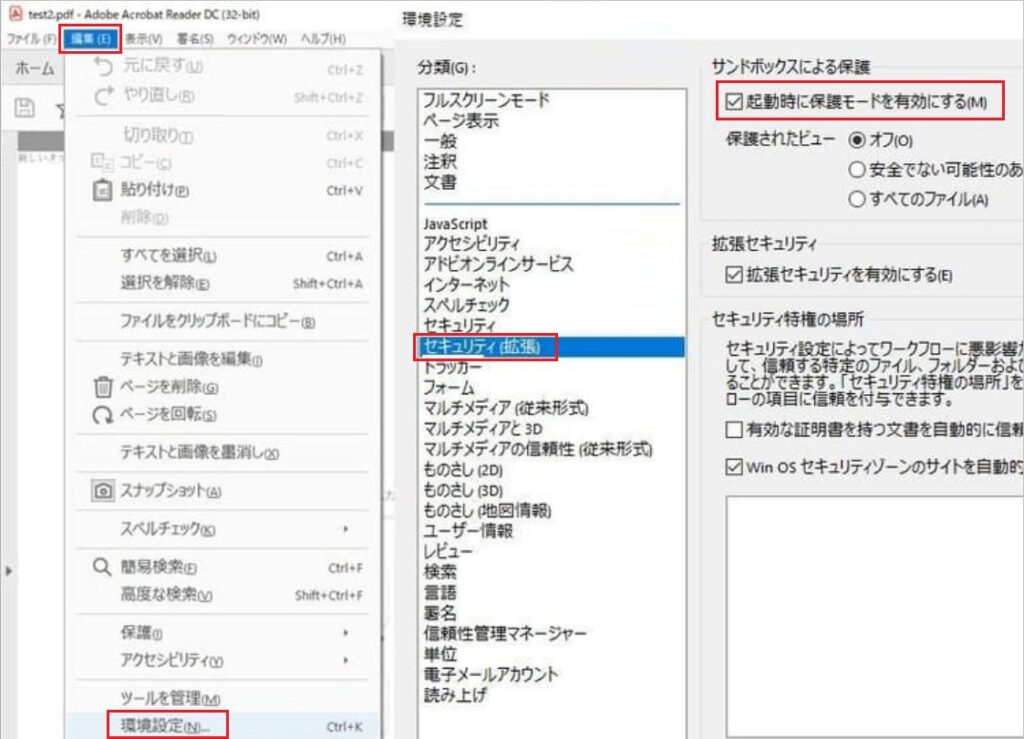
Task: Choose 環境設定 in Edit menu
Action: coord(222,726)
